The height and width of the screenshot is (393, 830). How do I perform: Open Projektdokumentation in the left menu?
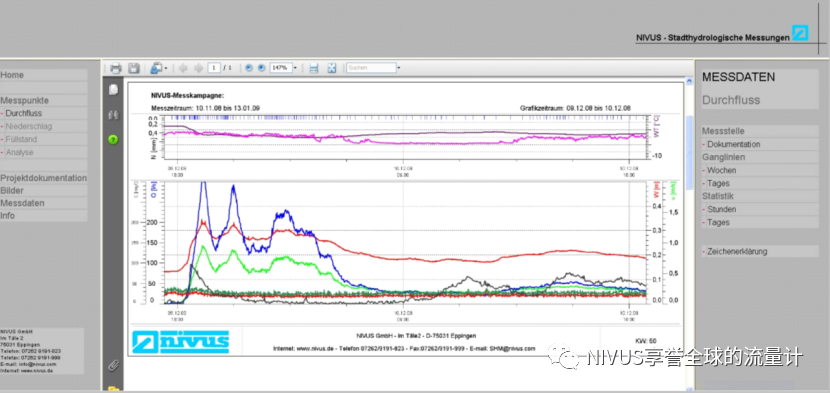click(43, 178)
